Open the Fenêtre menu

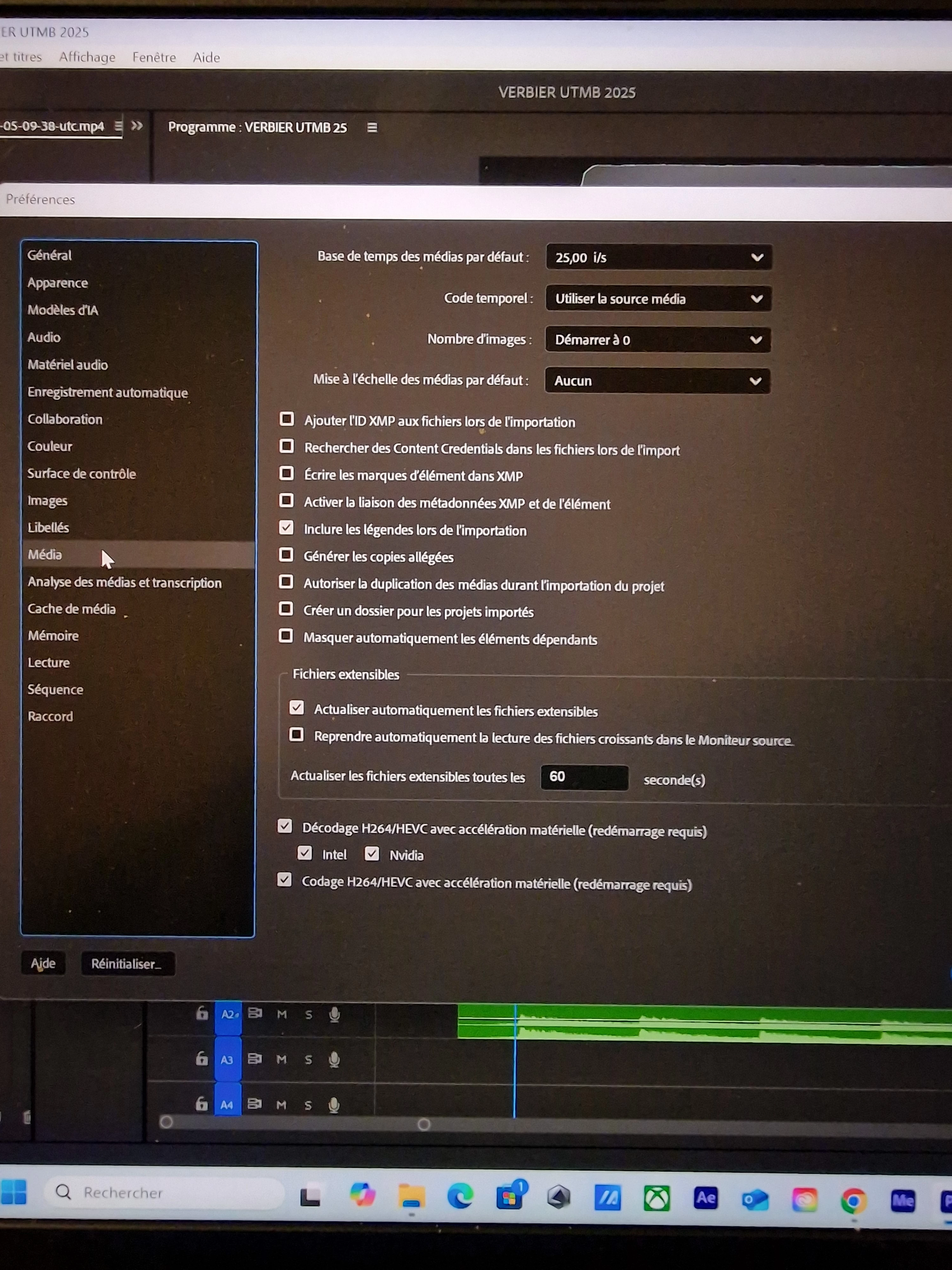(154, 57)
